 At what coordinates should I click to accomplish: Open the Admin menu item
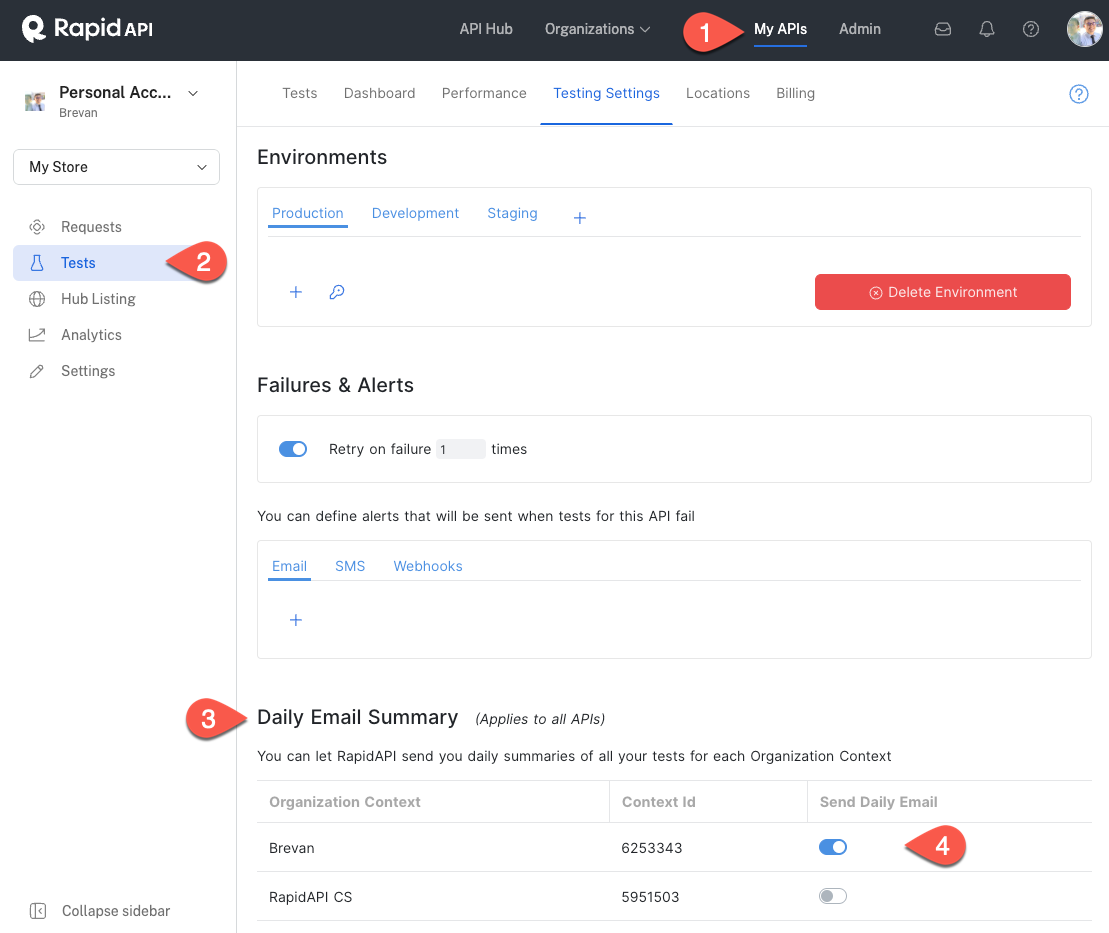(859, 29)
